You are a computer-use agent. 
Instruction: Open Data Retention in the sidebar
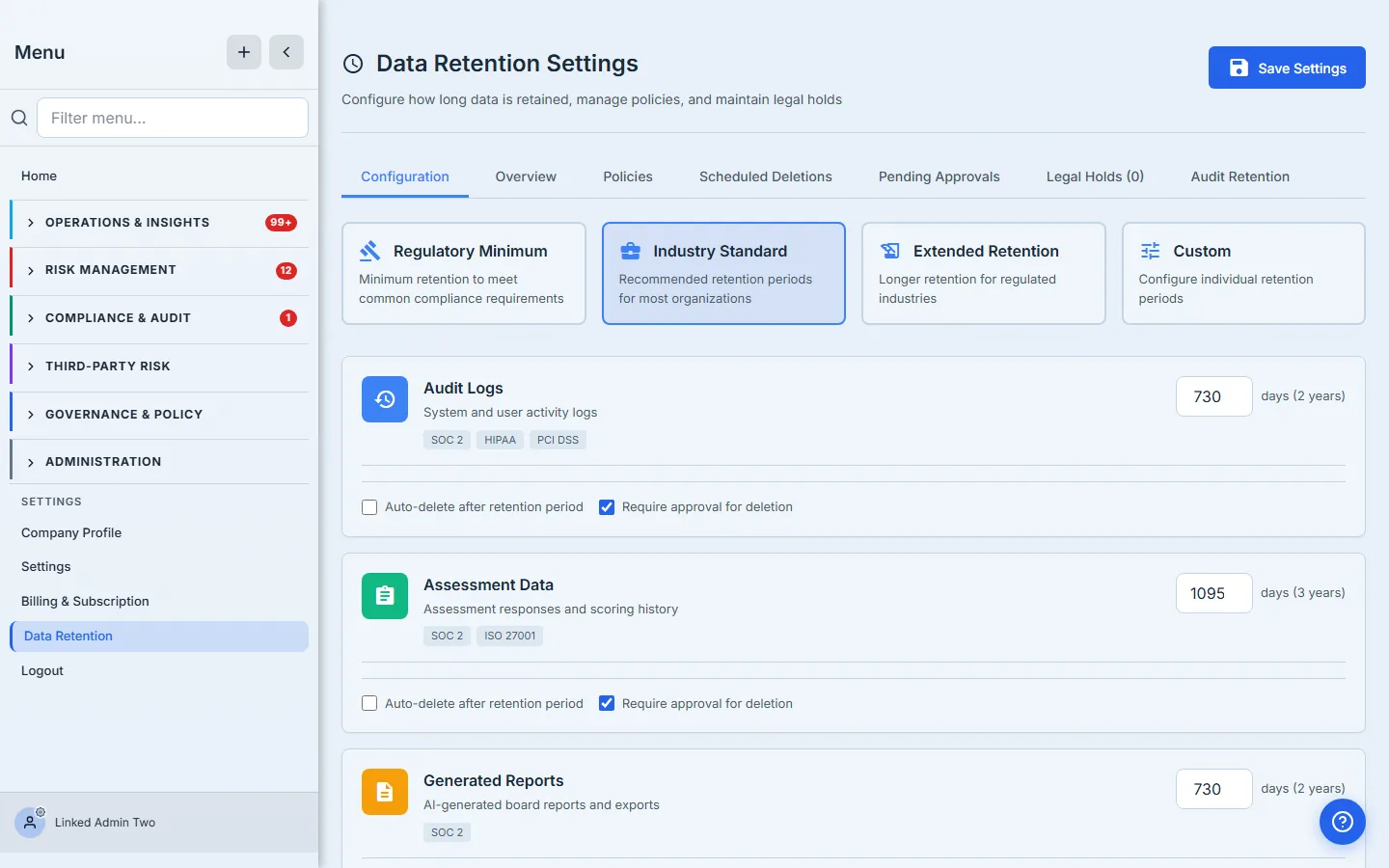click(x=159, y=637)
